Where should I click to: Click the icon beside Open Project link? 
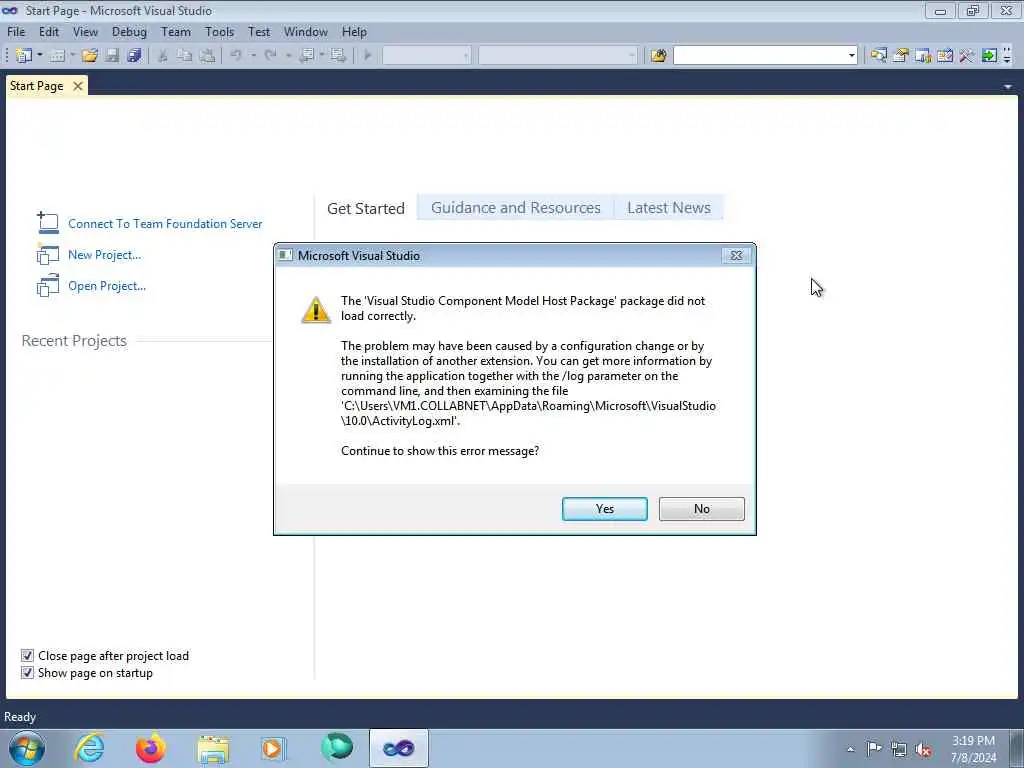click(48, 285)
